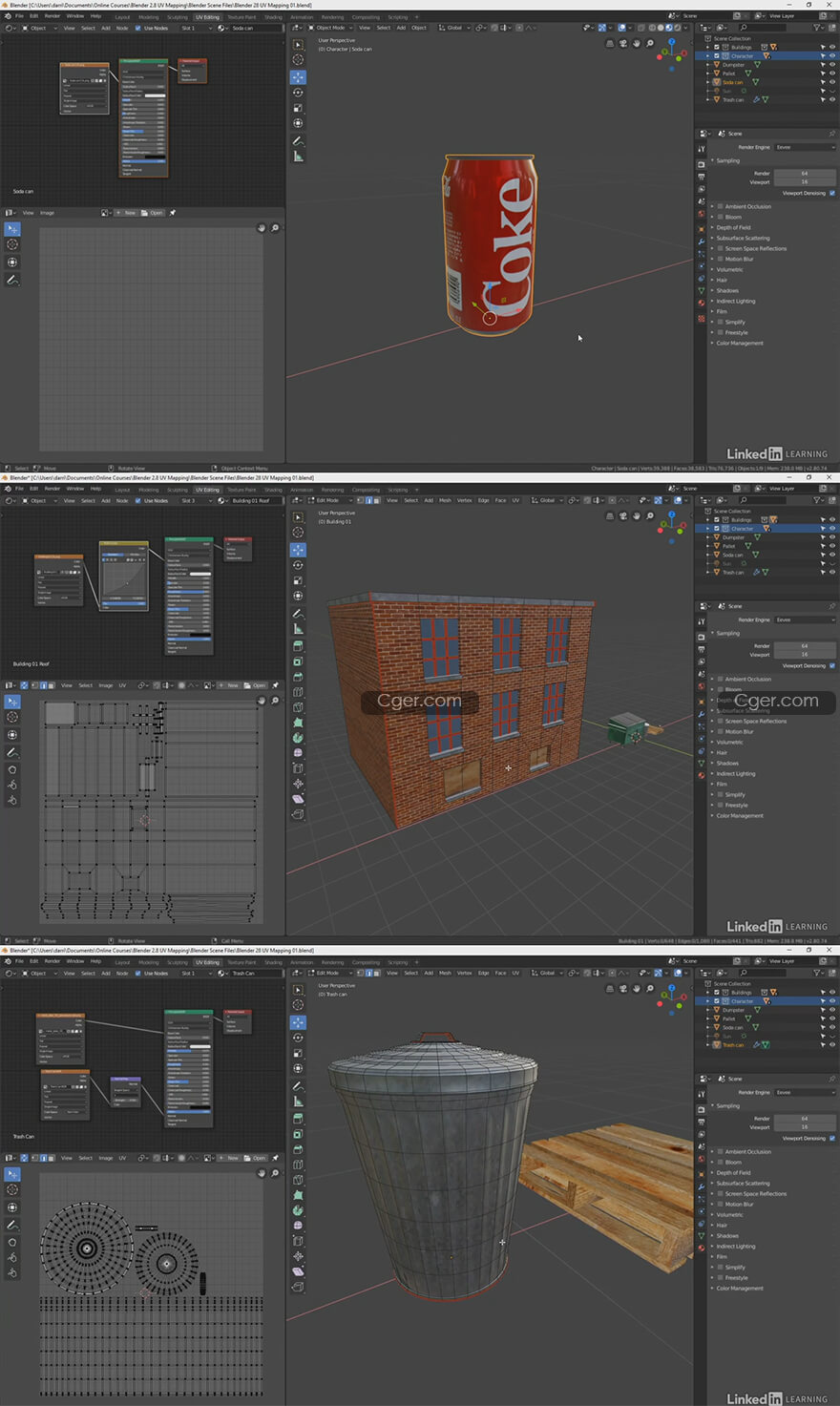Choose UV Annotate tool in trash can screenshot
This screenshot has width=840, height=1406.
pos(12,1225)
